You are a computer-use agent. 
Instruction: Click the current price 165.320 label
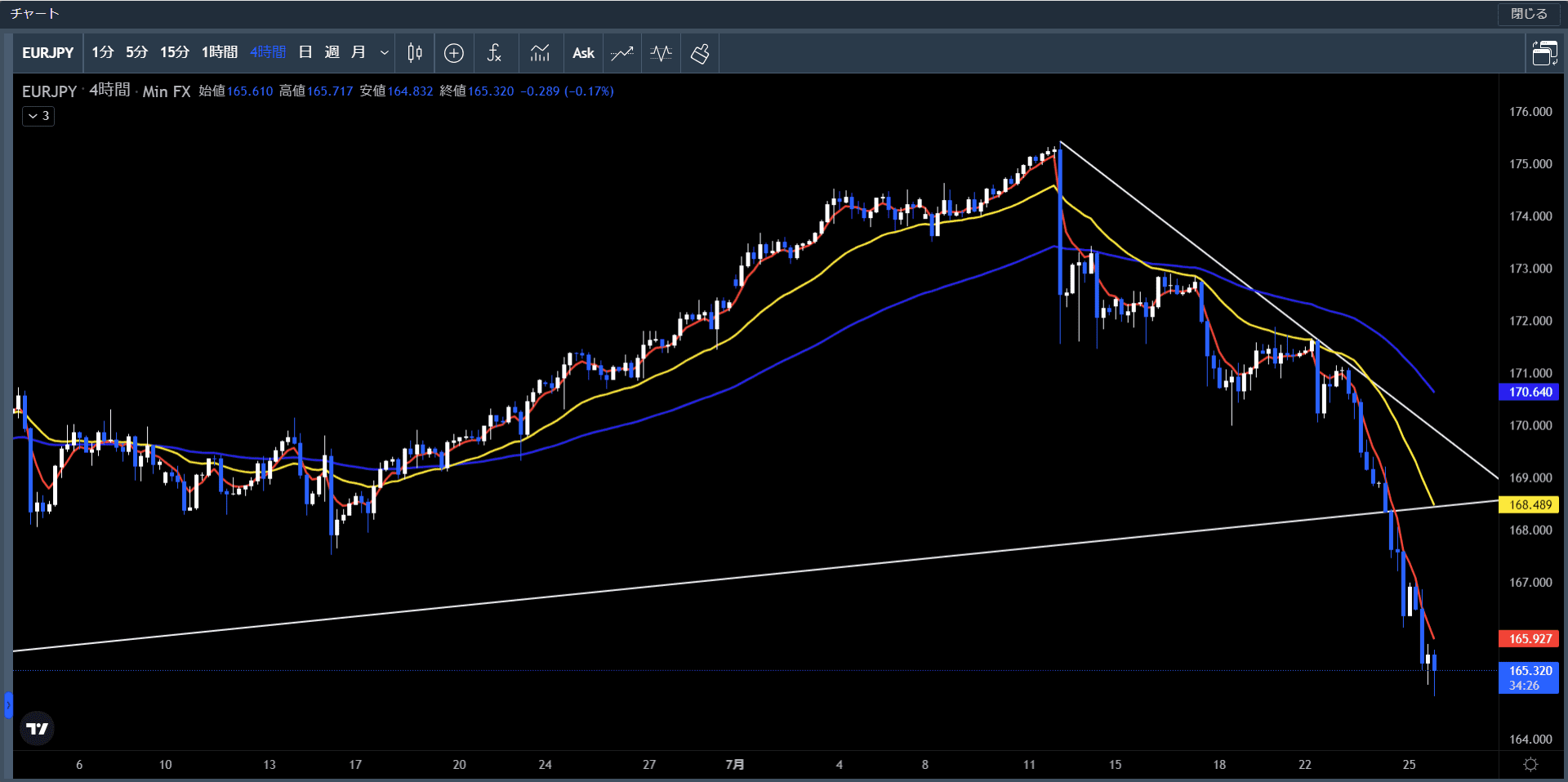coord(1530,678)
